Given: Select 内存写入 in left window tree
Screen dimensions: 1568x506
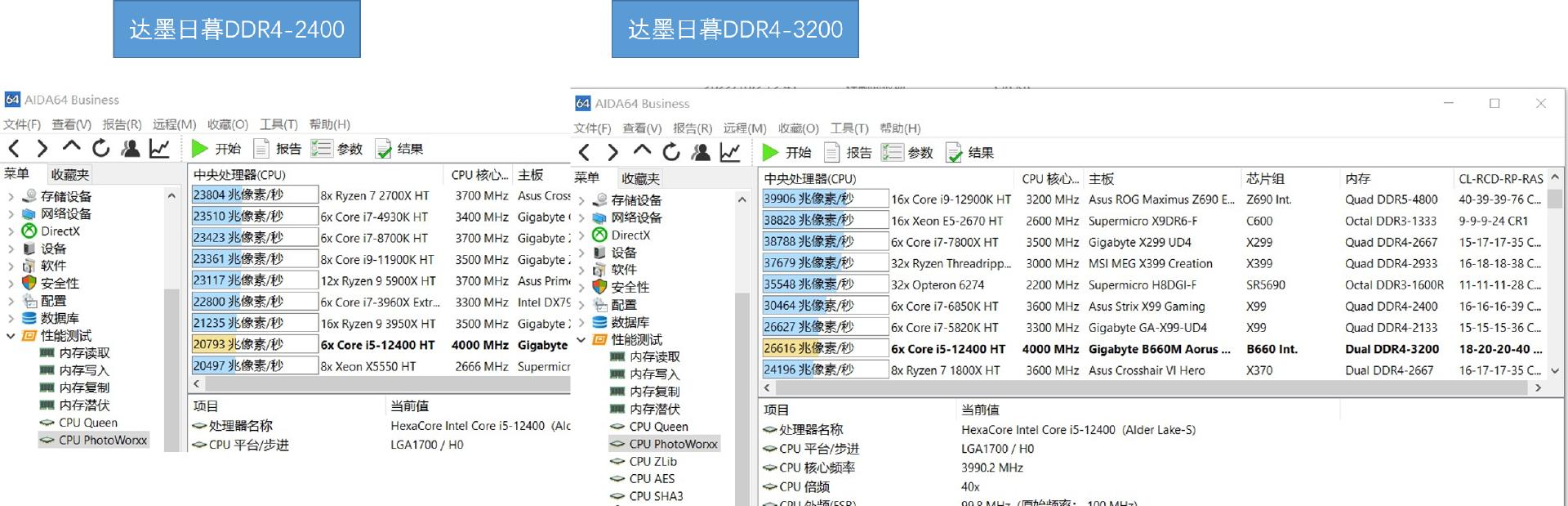Looking at the screenshot, I should pos(74,370).
